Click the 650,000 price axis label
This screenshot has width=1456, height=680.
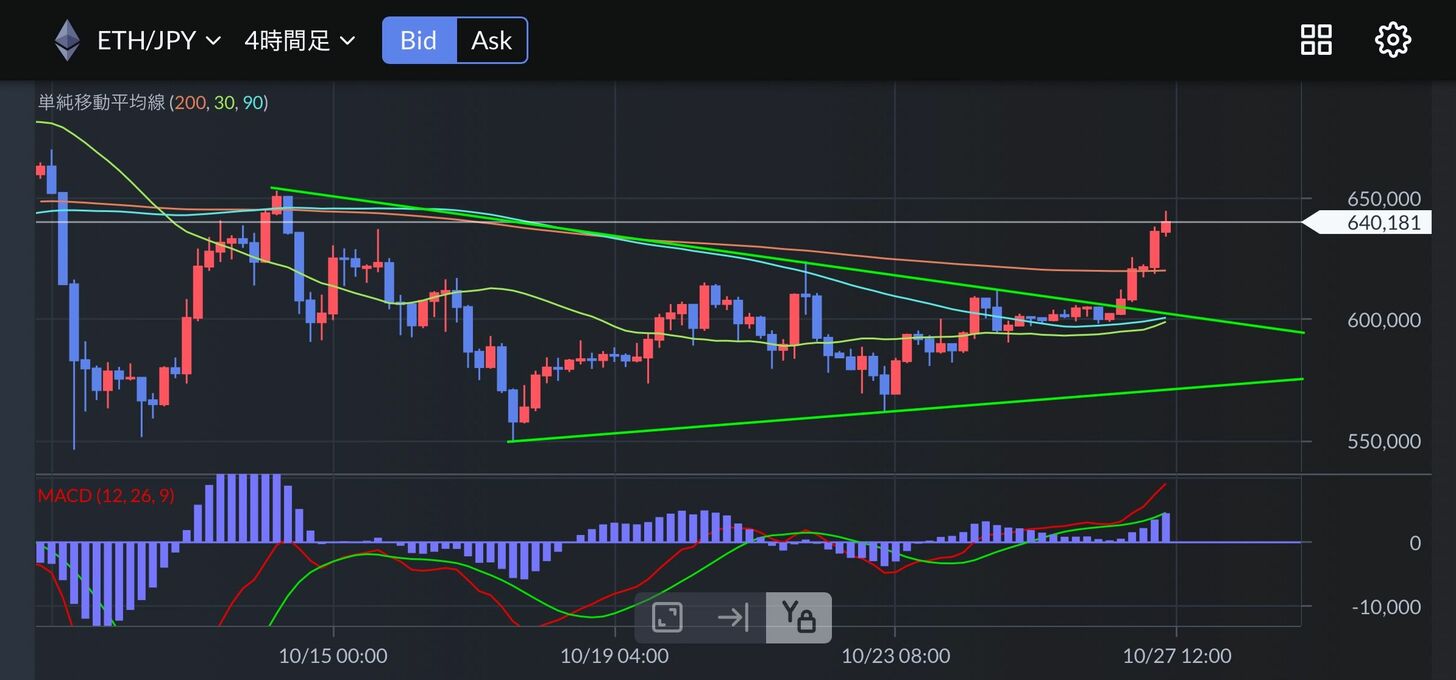[x=1383, y=198]
